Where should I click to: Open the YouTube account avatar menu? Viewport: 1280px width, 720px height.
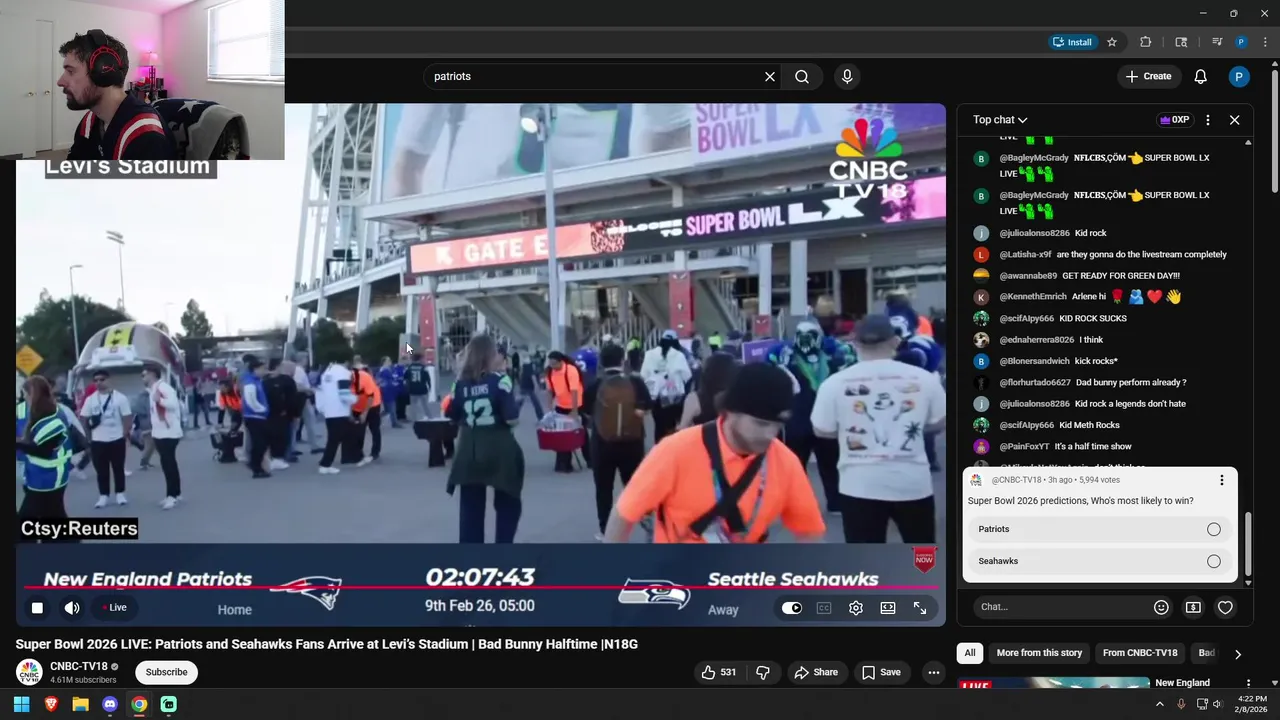[x=1239, y=76]
